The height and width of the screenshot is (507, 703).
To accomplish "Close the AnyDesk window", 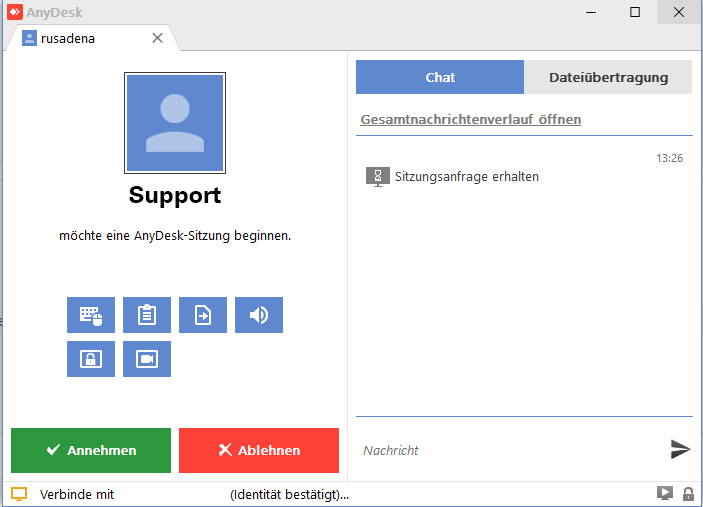I will click(x=679, y=12).
